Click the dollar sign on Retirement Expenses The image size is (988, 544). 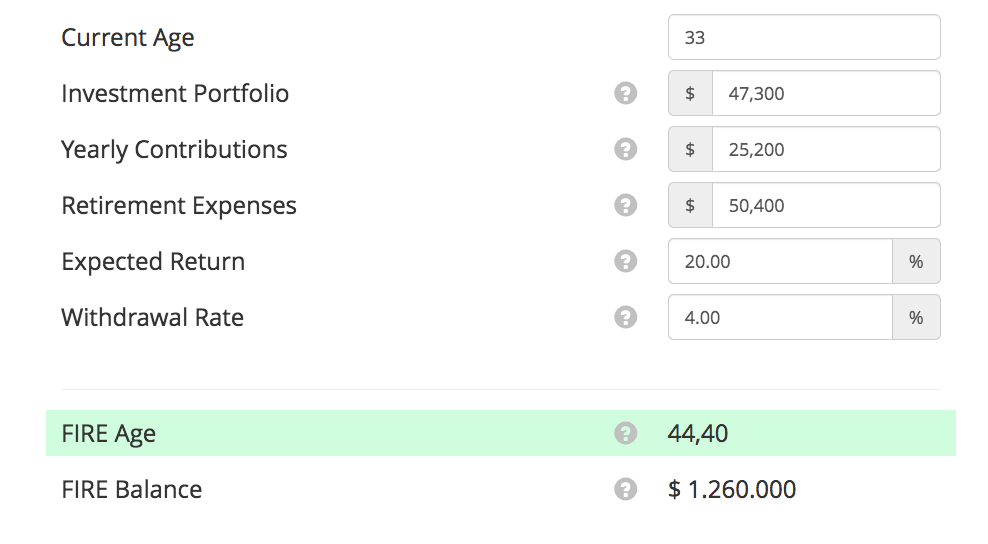[x=690, y=206]
